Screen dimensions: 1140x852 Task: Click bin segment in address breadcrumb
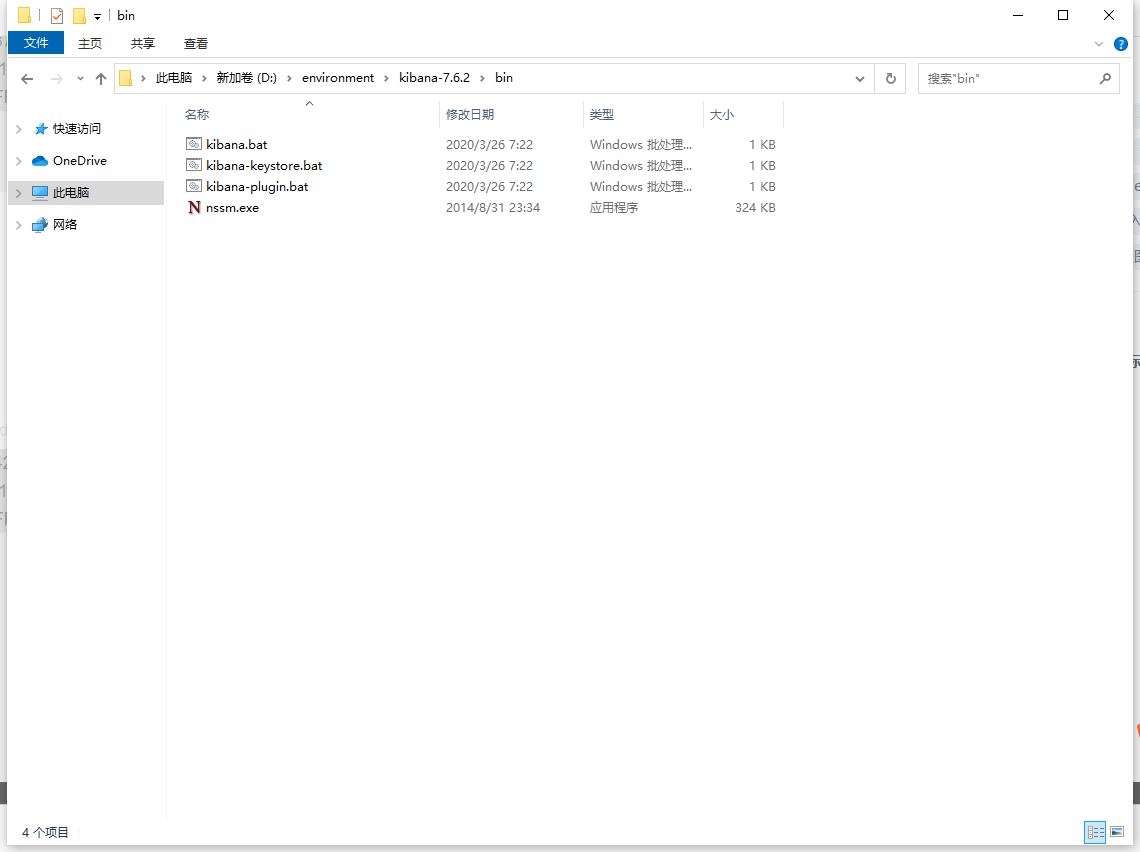click(x=504, y=78)
